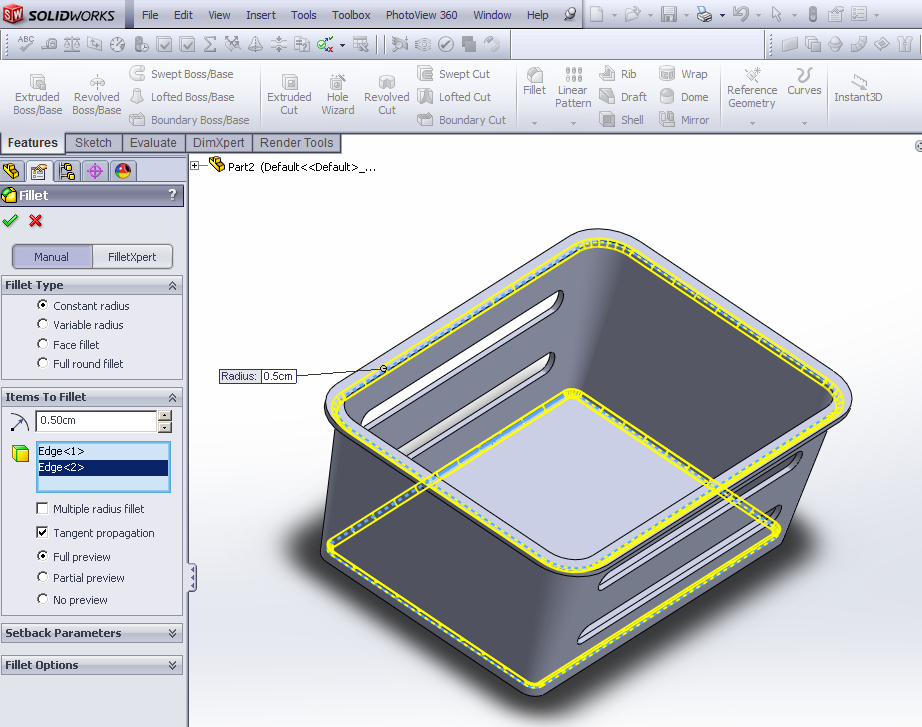Select Face fillet type
The image size is (922, 727).
(42, 344)
